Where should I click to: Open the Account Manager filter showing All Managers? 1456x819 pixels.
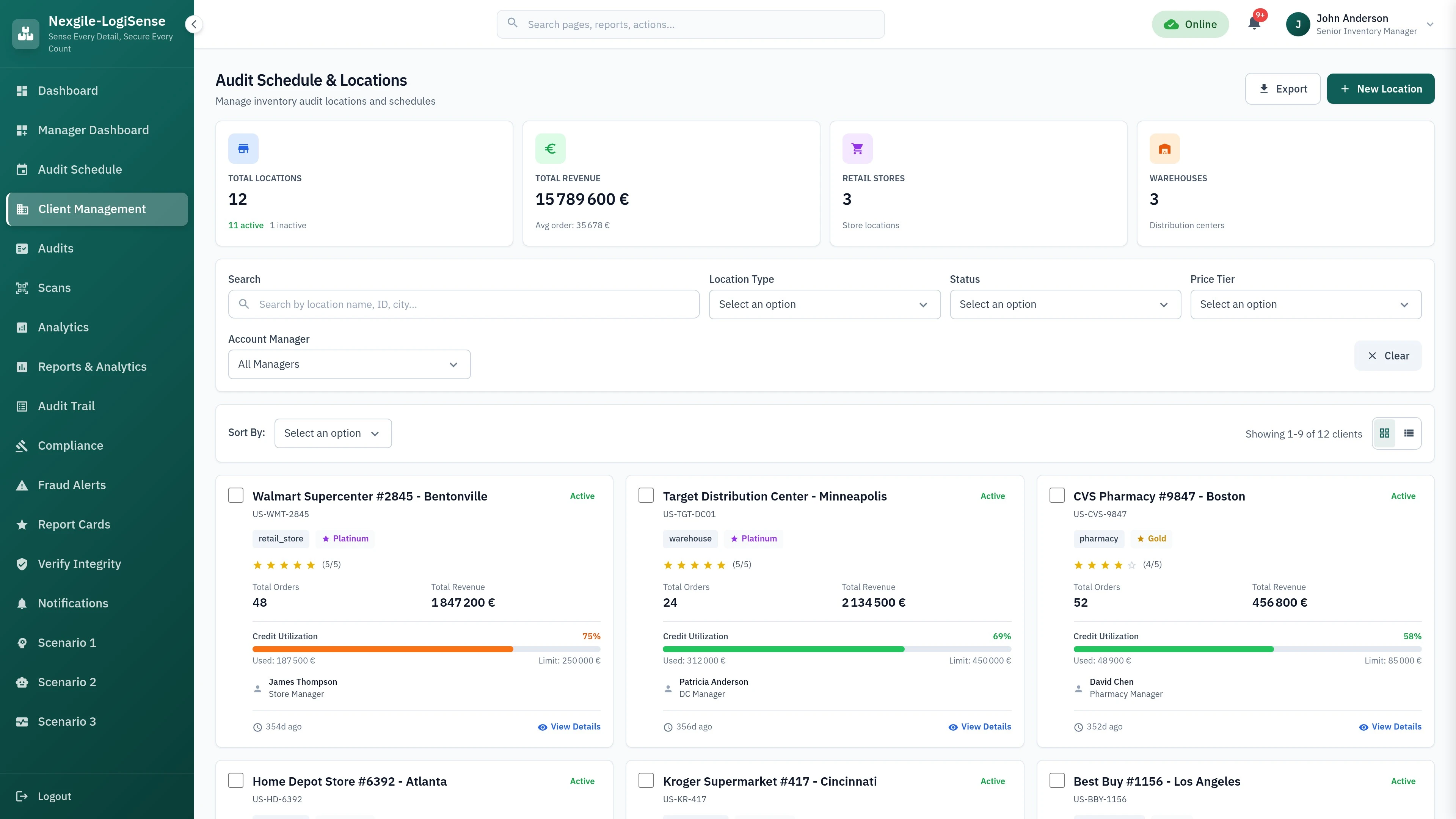click(349, 364)
